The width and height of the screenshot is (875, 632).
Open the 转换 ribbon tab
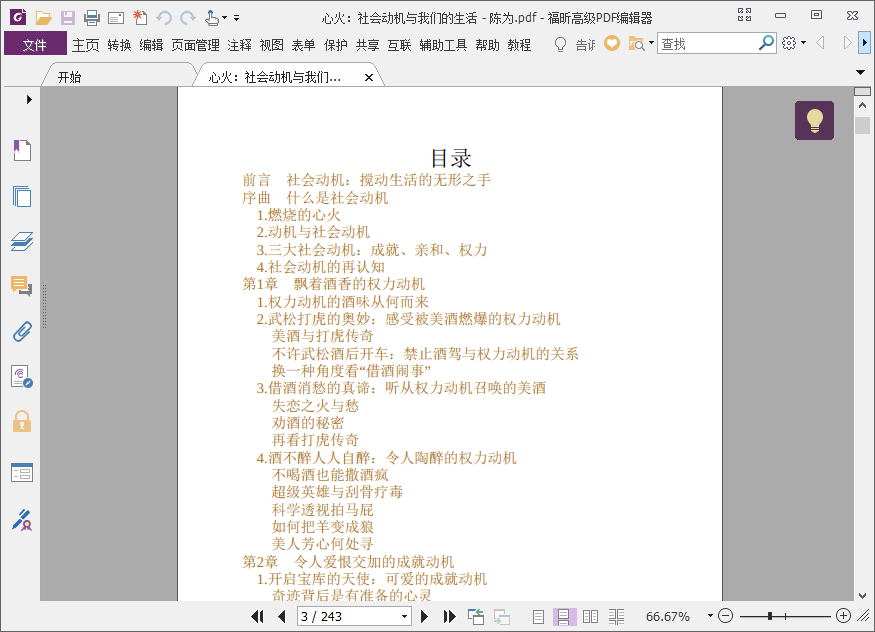click(119, 45)
